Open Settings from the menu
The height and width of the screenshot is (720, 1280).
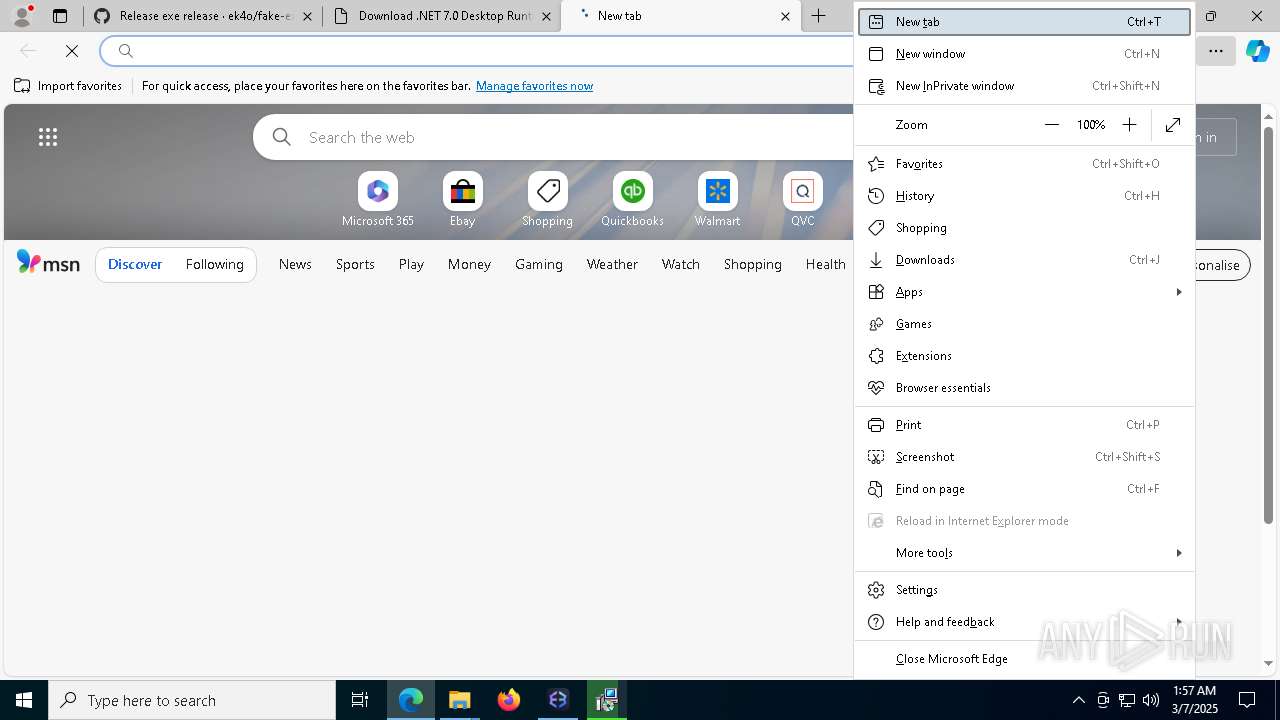pos(1025,590)
